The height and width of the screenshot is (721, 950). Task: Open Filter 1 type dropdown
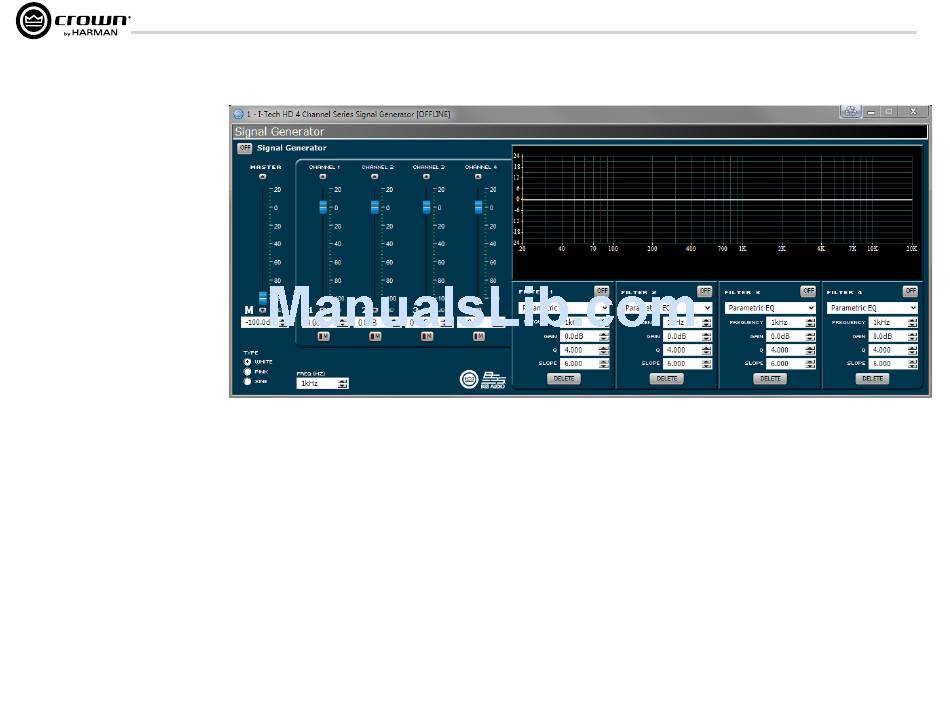(x=564, y=308)
